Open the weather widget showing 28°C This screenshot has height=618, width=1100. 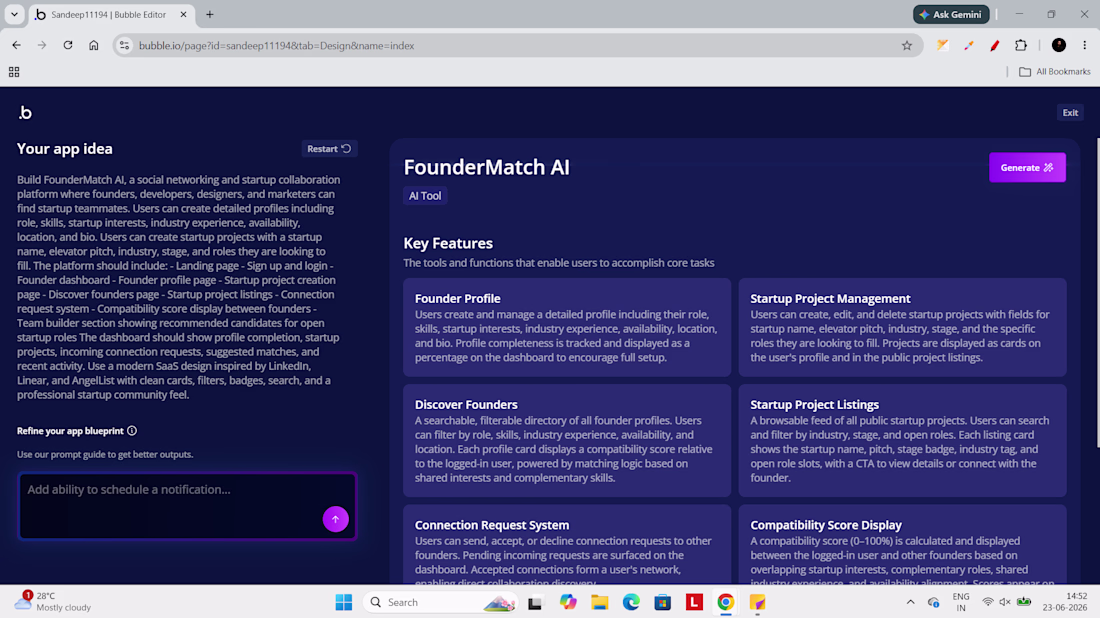point(53,601)
